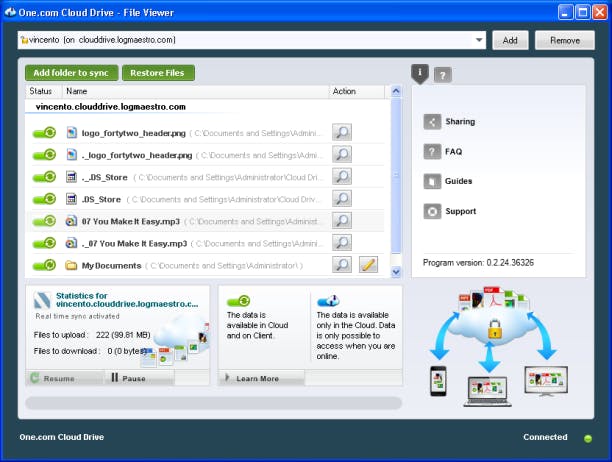612x462 pixels.
Task: Click the 07 You Make It Easy.mp3 media icon
Action: pyautogui.click(x=71, y=221)
